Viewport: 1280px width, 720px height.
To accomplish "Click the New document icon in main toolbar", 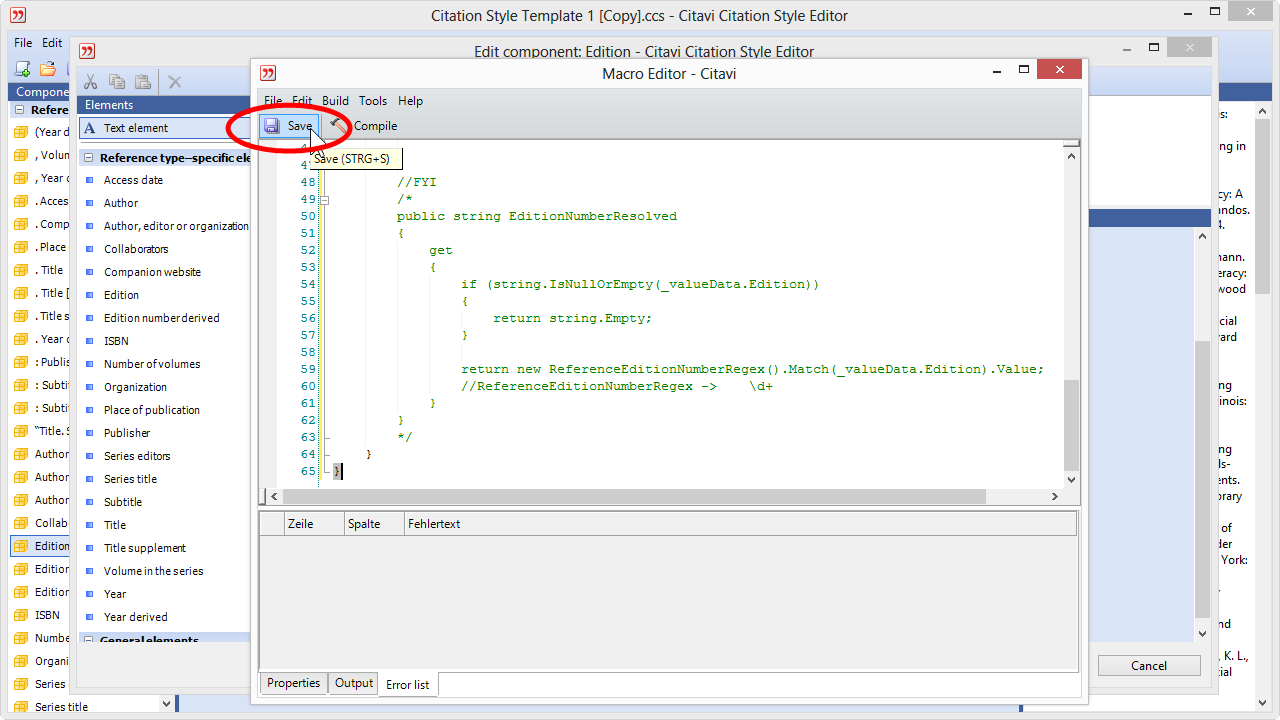I will pyautogui.click(x=22, y=69).
